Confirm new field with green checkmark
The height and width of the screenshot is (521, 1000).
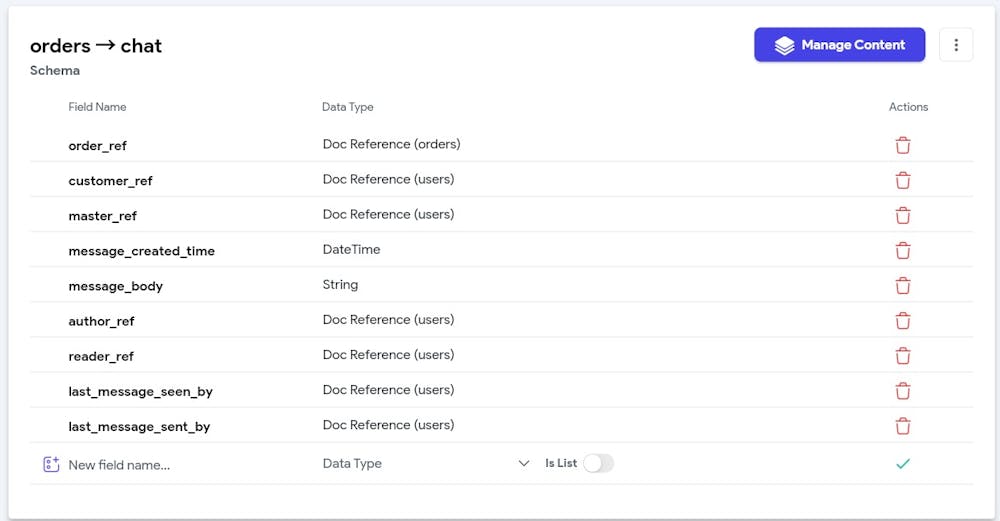click(x=903, y=464)
